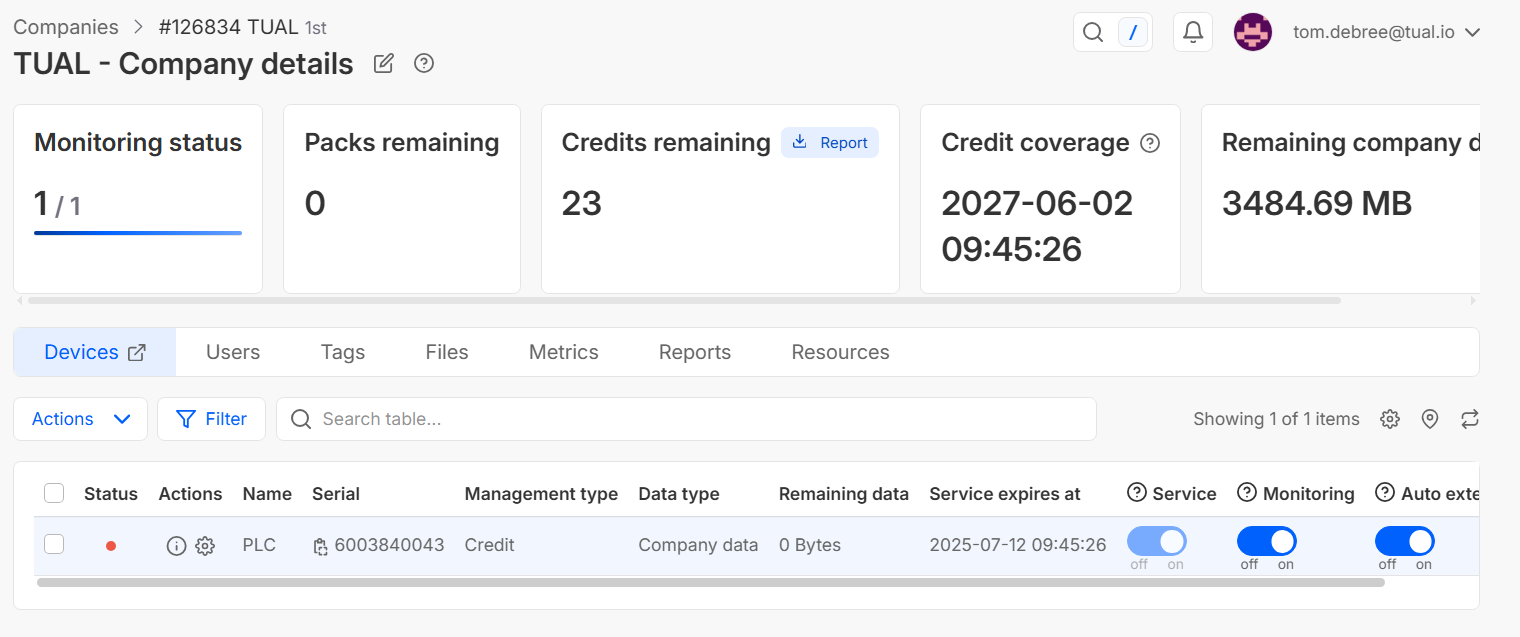Click the Credit coverage help icon

pyautogui.click(x=1150, y=143)
